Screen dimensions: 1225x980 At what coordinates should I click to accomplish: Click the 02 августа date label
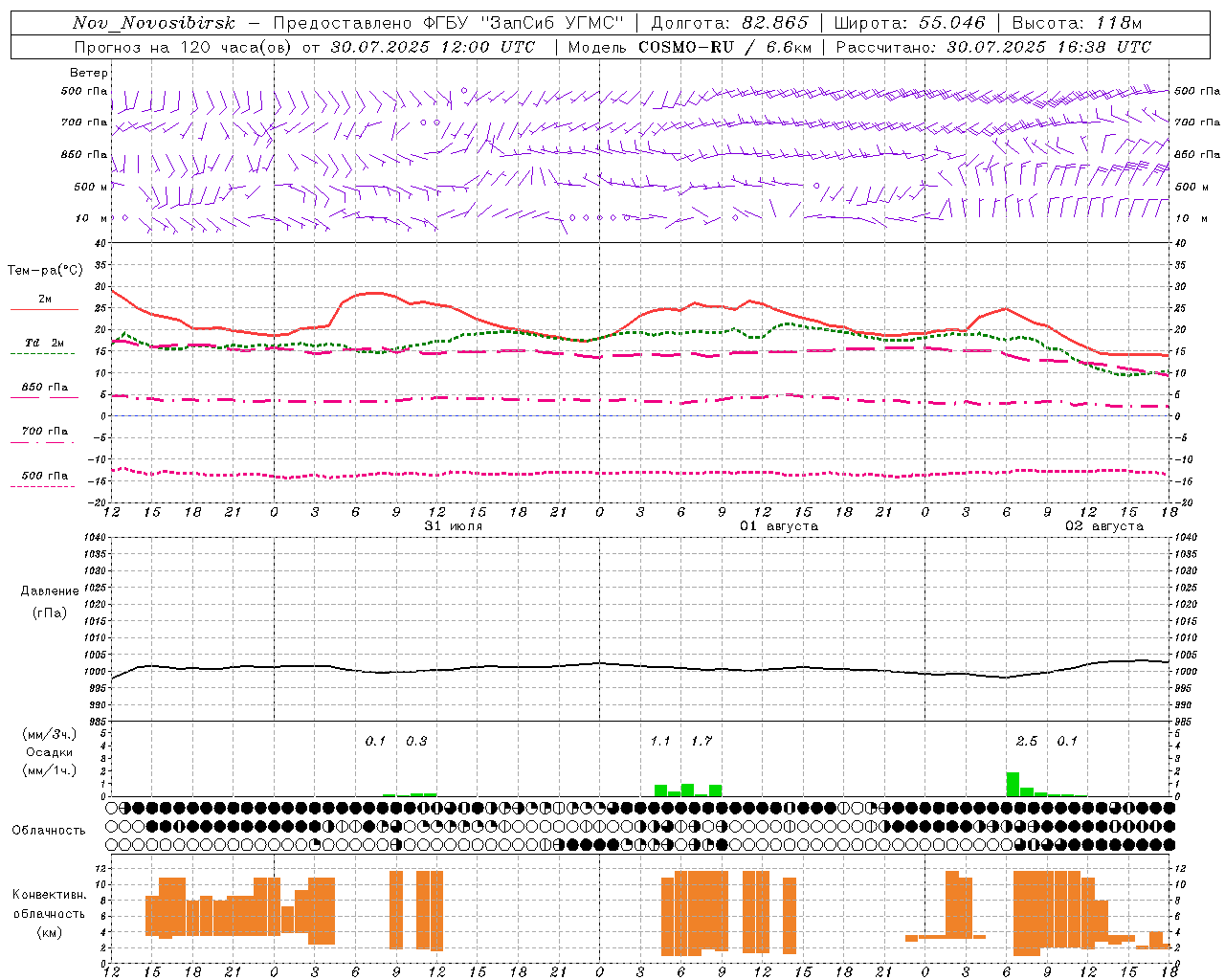pos(1104,526)
